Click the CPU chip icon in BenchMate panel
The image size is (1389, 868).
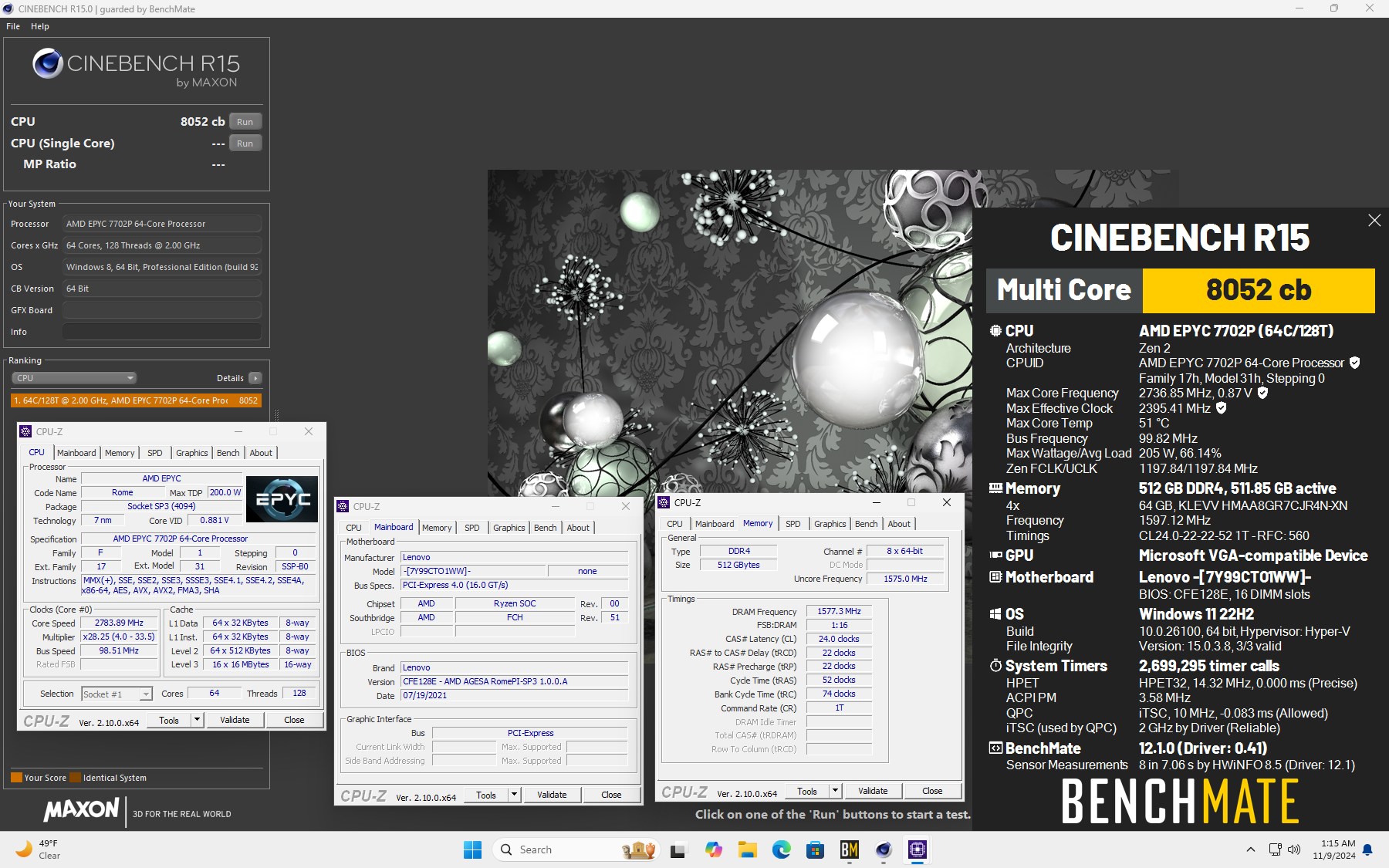996,330
